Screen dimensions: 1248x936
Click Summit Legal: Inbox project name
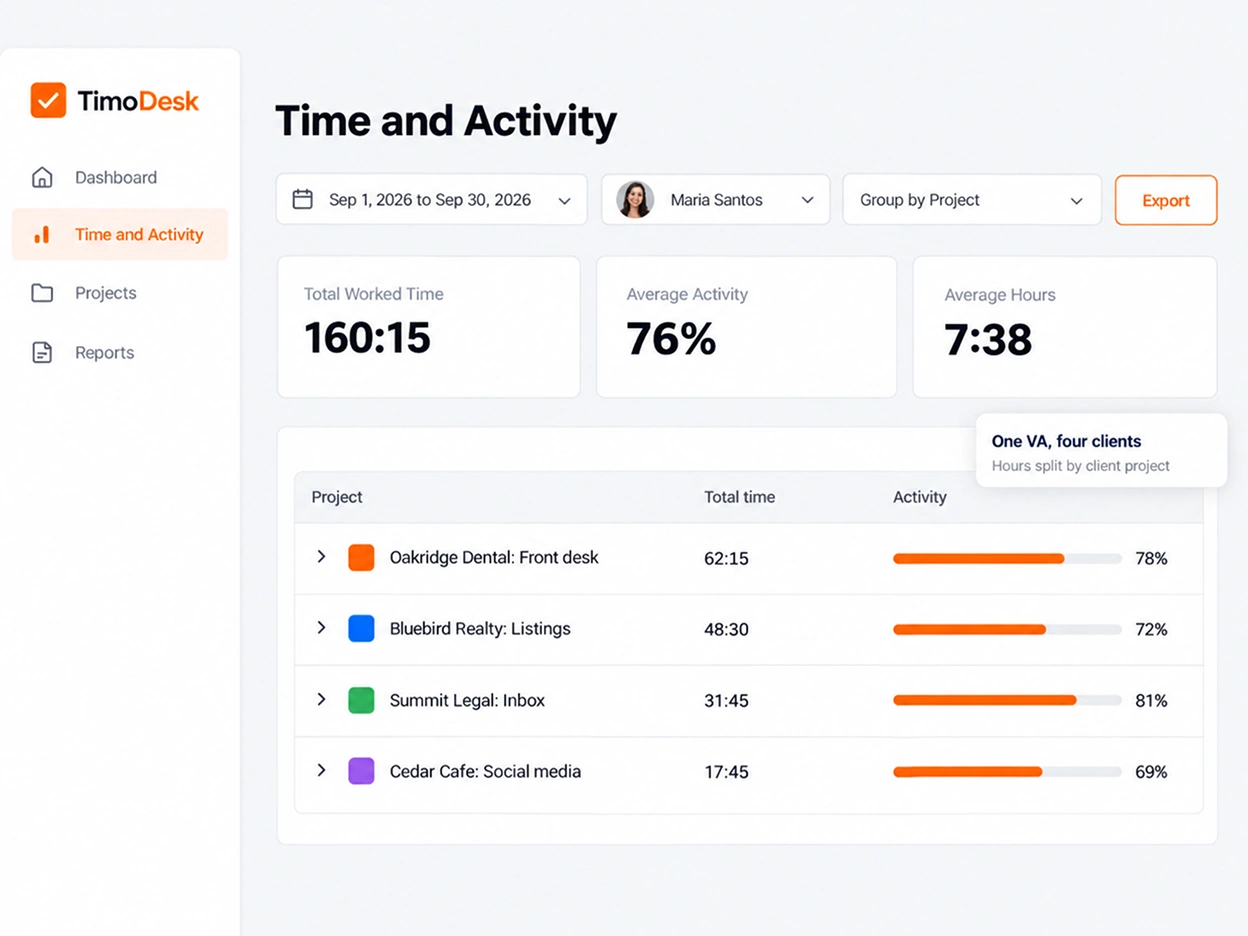point(467,700)
